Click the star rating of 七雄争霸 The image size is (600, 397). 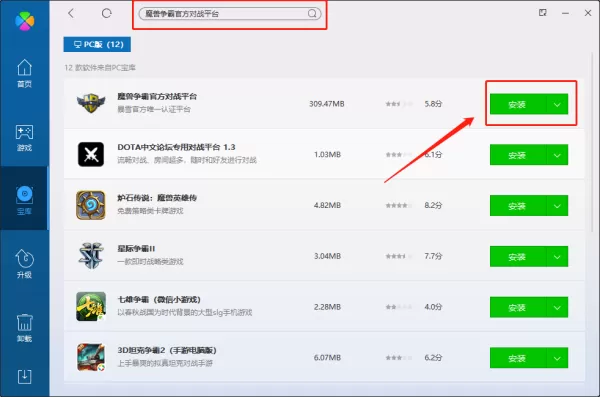pyautogui.click(x=399, y=307)
